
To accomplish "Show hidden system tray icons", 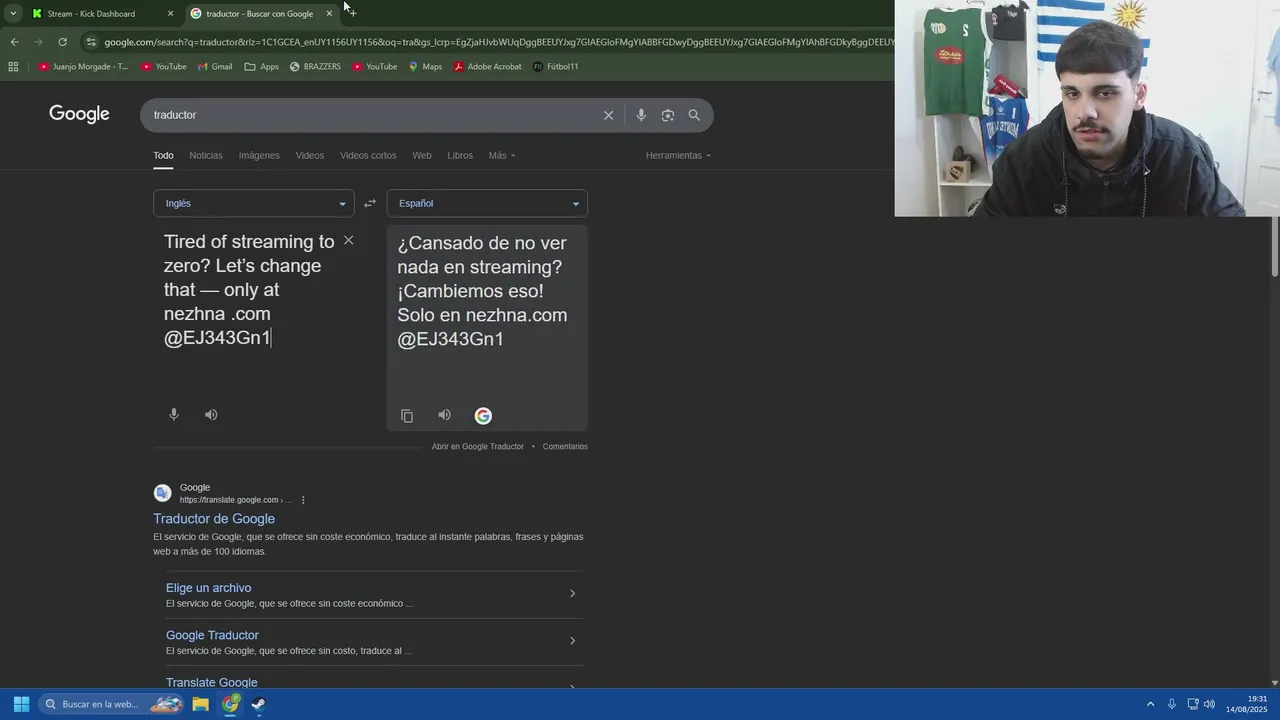I will click(1150, 704).
